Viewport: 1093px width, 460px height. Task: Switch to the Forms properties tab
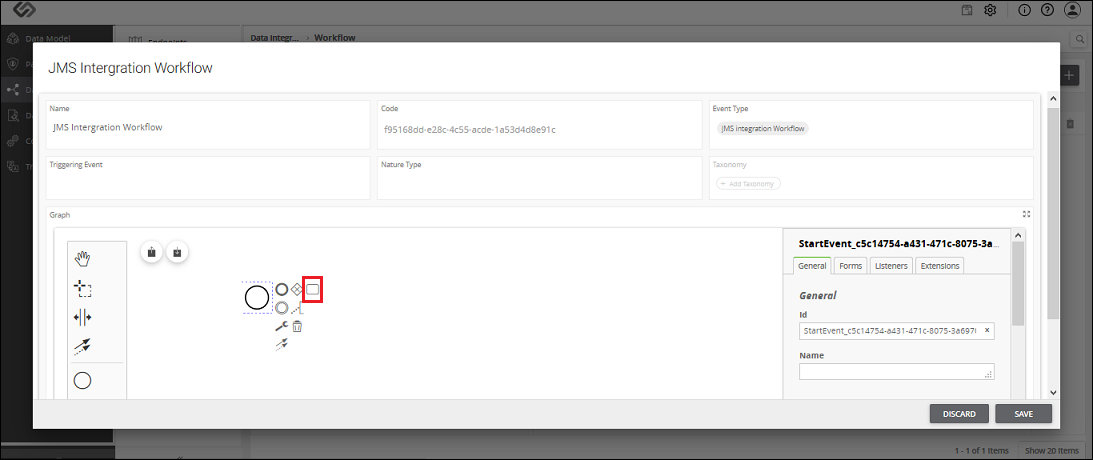(x=850, y=266)
